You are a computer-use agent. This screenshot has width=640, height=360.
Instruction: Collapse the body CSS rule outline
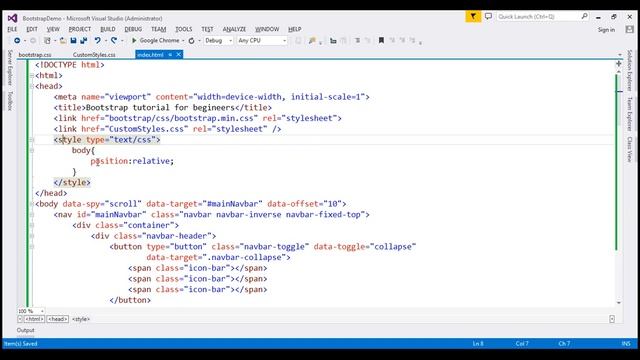pos(32,150)
